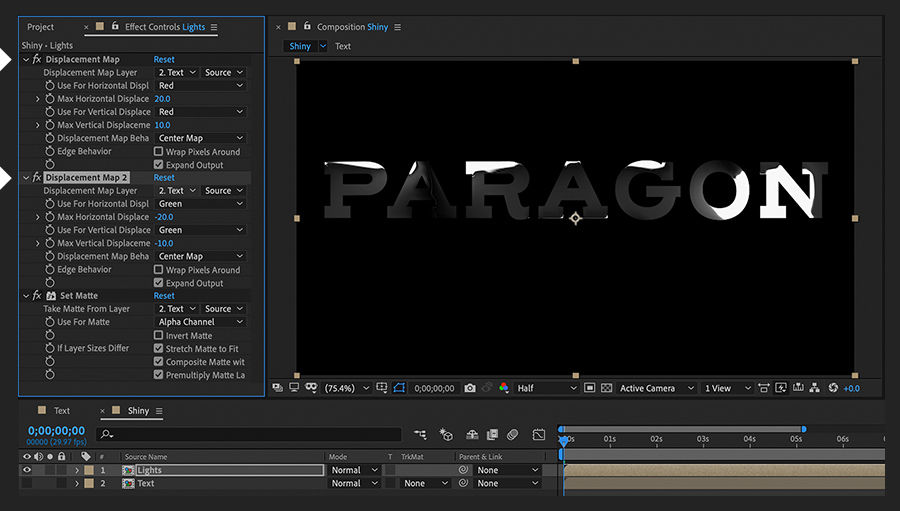Viewport: 900px width, 511px height.
Task: Uncheck Stretch Matte to Fit
Action: pyautogui.click(x=158, y=349)
